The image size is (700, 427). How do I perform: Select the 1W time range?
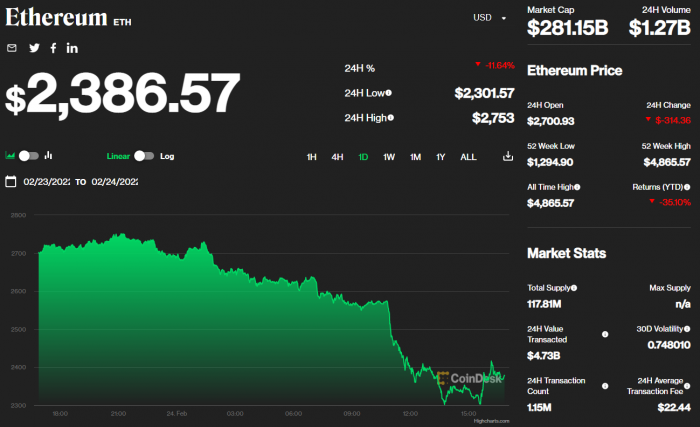pyautogui.click(x=389, y=157)
